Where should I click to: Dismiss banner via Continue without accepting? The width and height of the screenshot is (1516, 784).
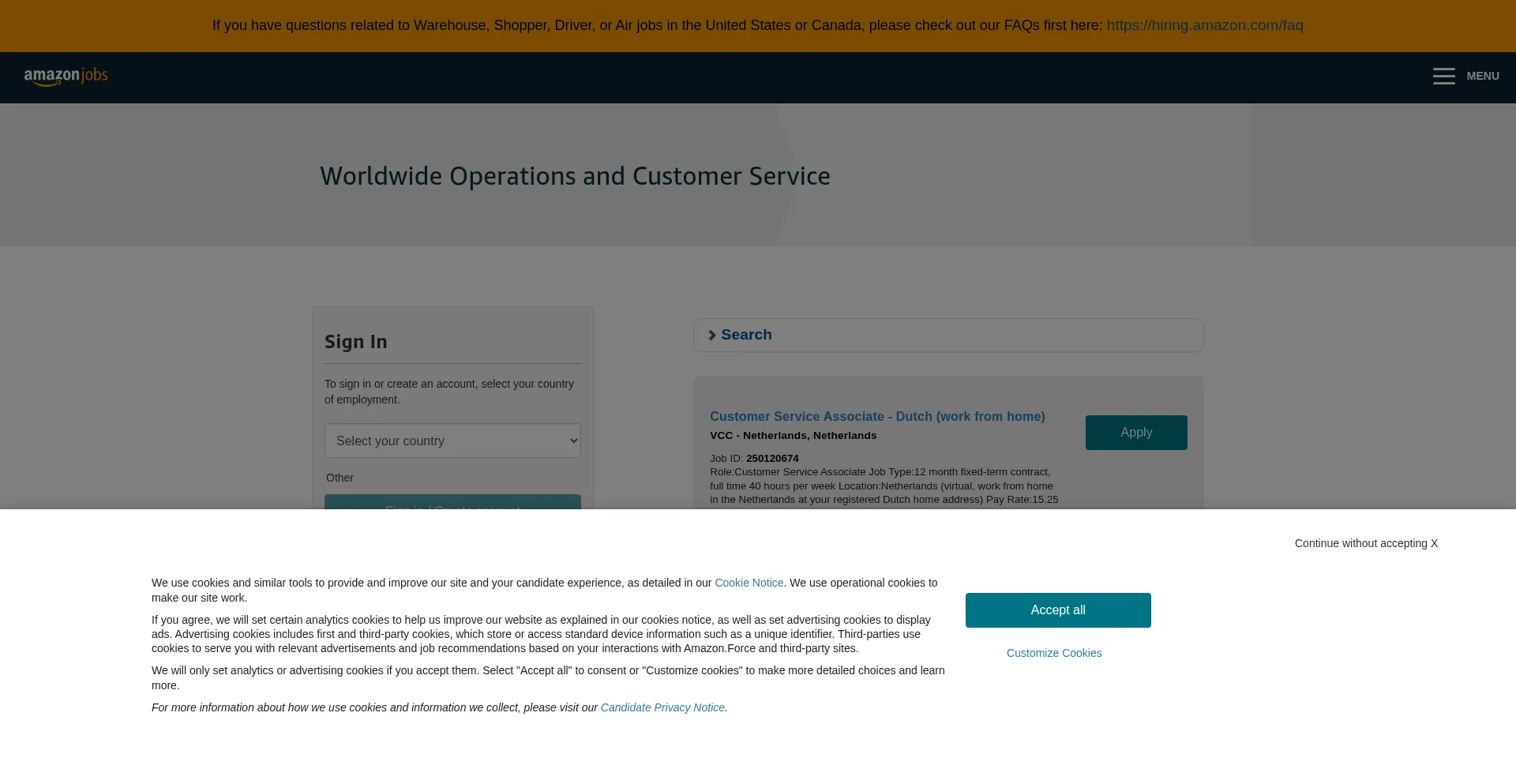tap(1365, 543)
